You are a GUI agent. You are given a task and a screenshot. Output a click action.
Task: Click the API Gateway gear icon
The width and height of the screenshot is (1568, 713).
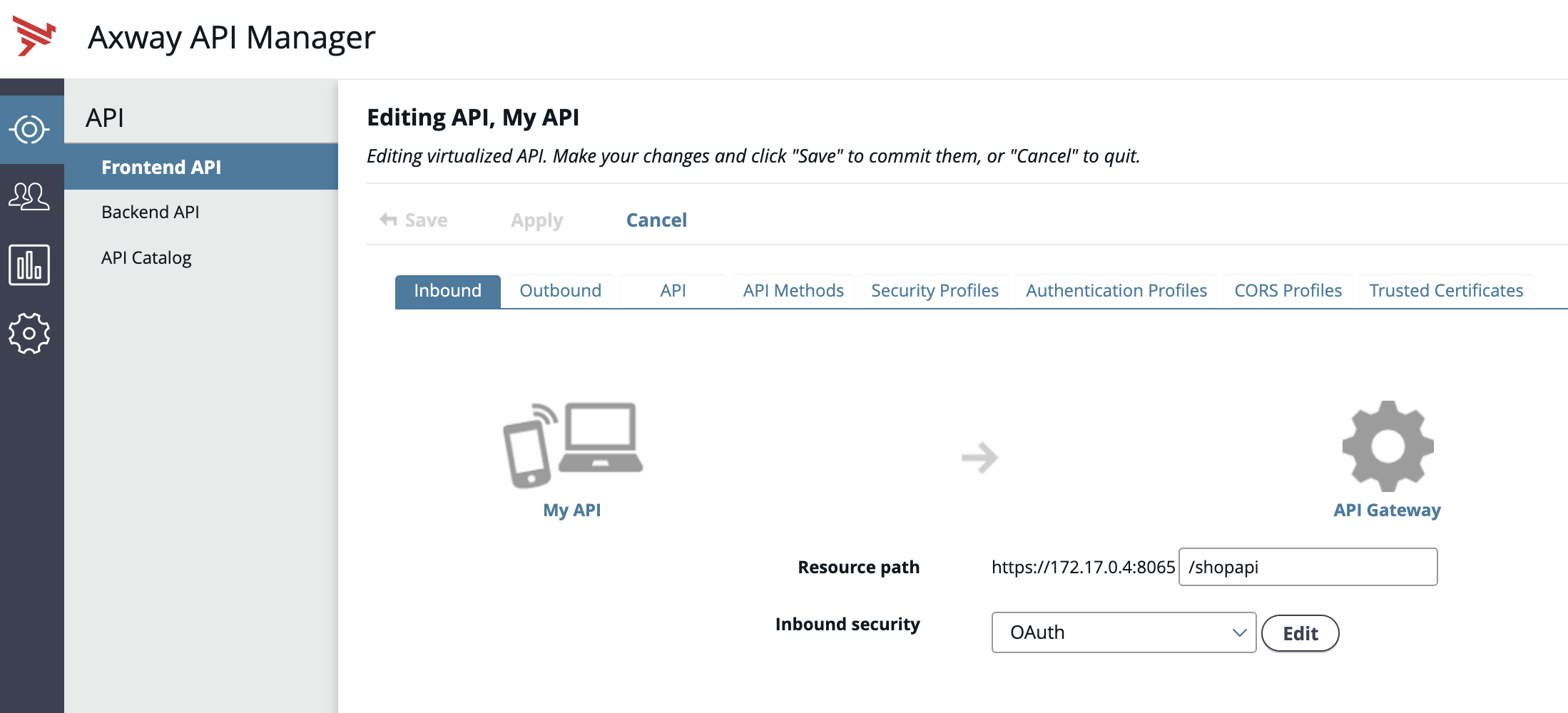coord(1387,446)
